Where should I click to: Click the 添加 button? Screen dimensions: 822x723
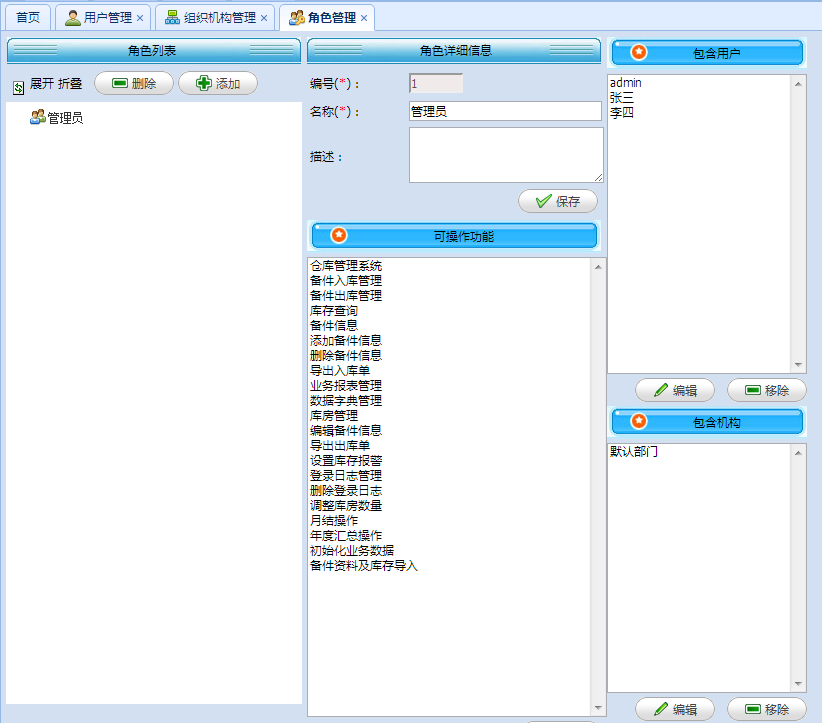click(x=218, y=83)
